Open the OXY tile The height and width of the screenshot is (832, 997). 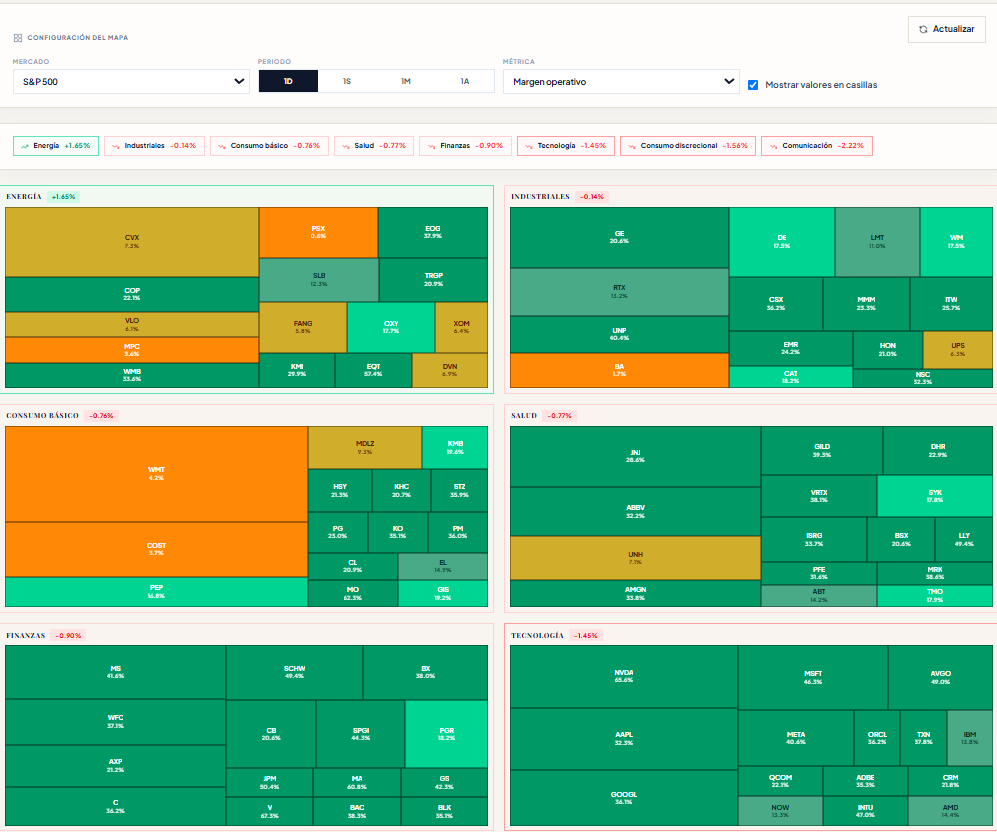pos(391,327)
